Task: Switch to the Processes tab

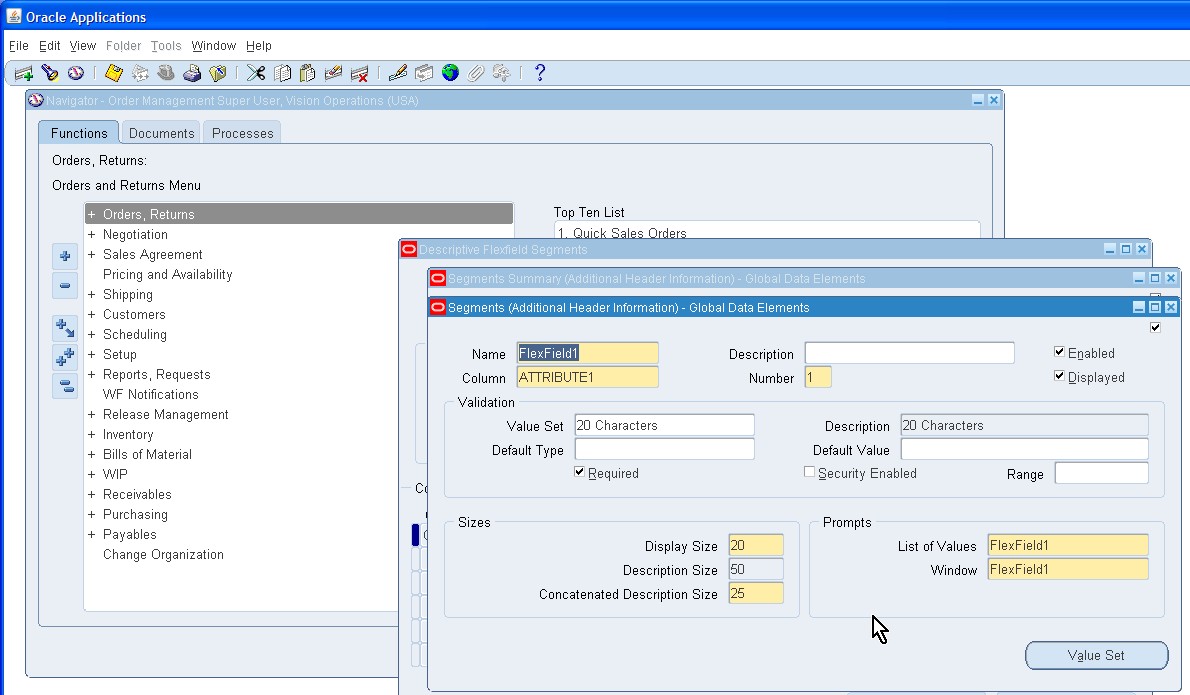Action: (x=242, y=133)
